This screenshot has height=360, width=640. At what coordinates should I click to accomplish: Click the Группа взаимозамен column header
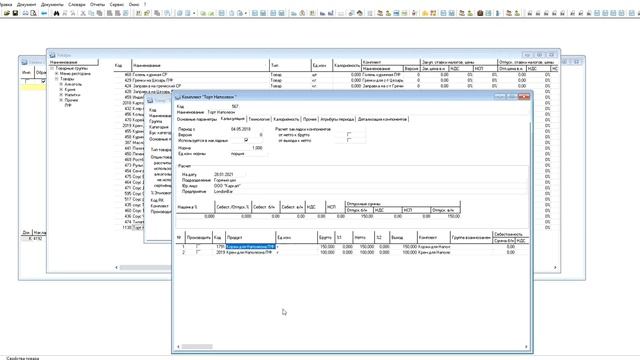click(471, 237)
